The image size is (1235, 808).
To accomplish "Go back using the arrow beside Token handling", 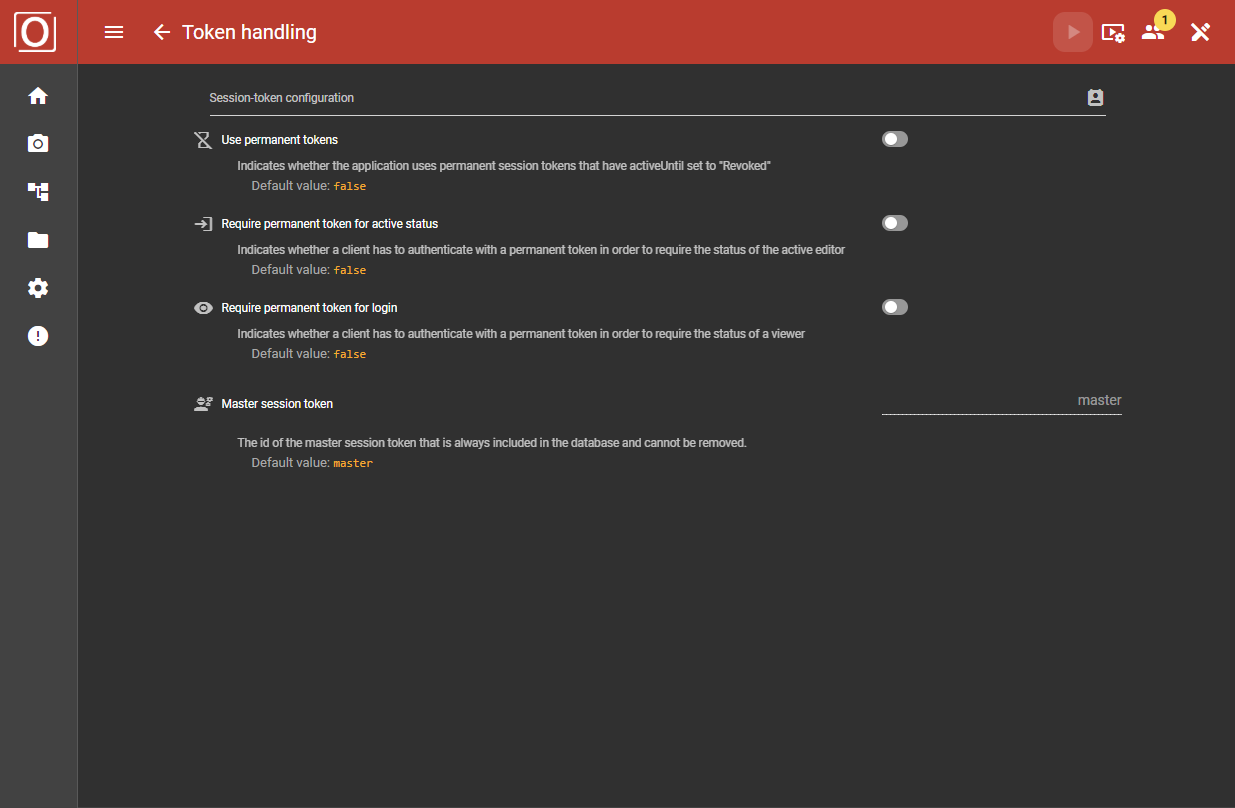I will [162, 32].
